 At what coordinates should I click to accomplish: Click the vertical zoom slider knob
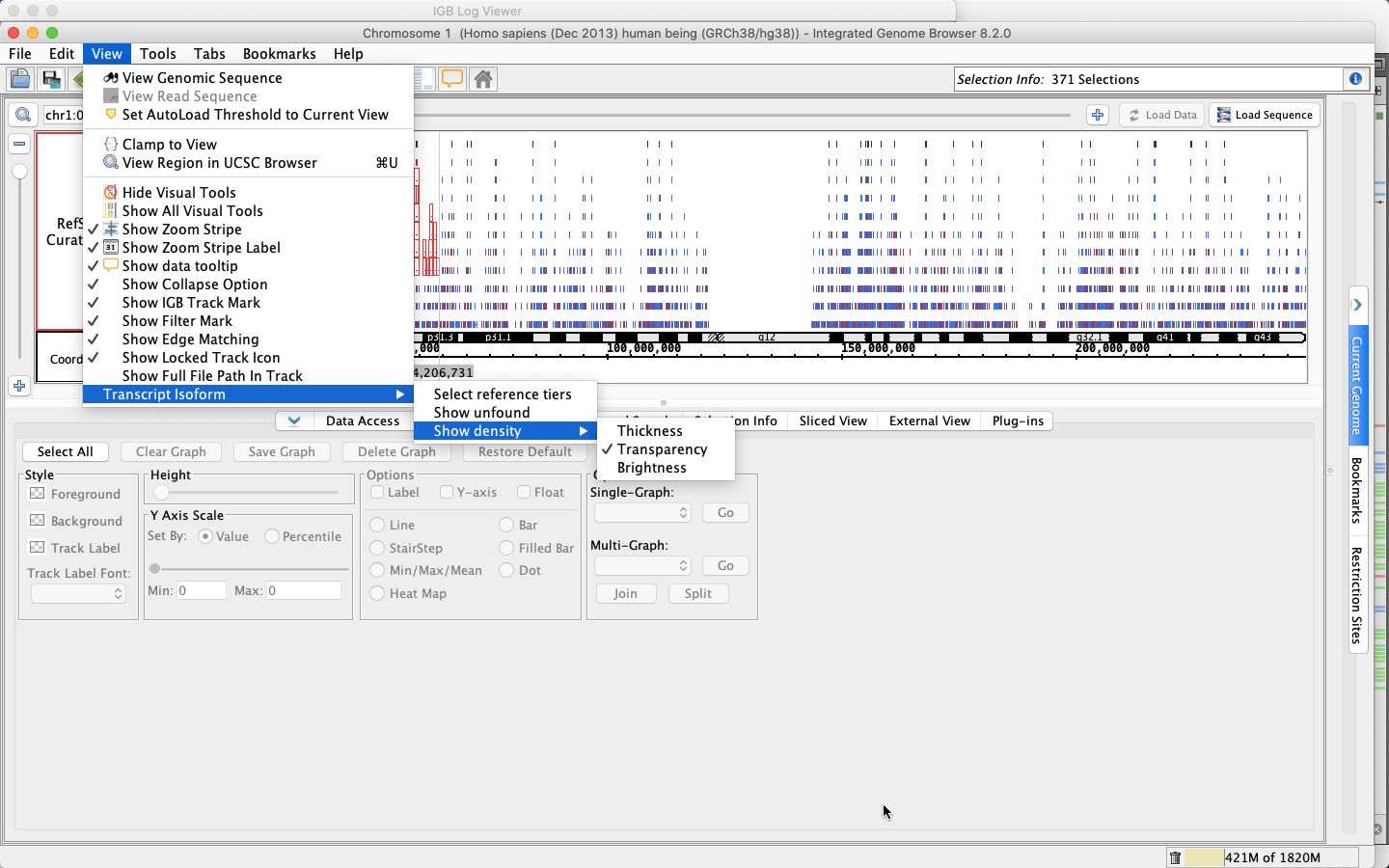(19, 172)
